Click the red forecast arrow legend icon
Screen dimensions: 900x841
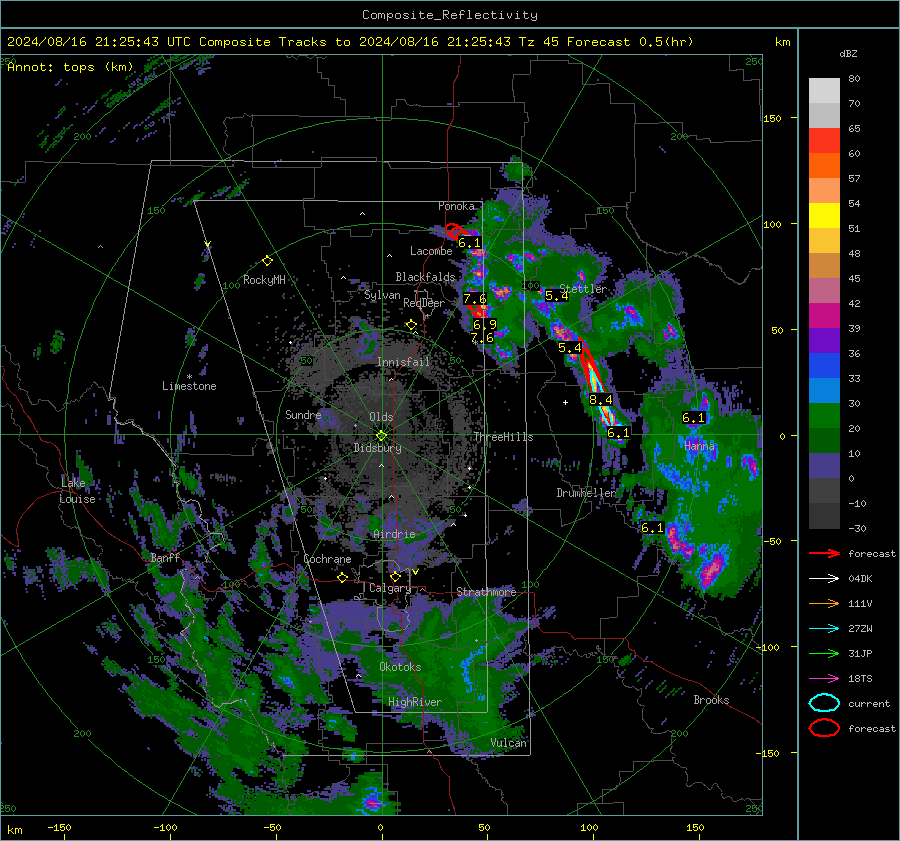pyautogui.click(x=824, y=553)
